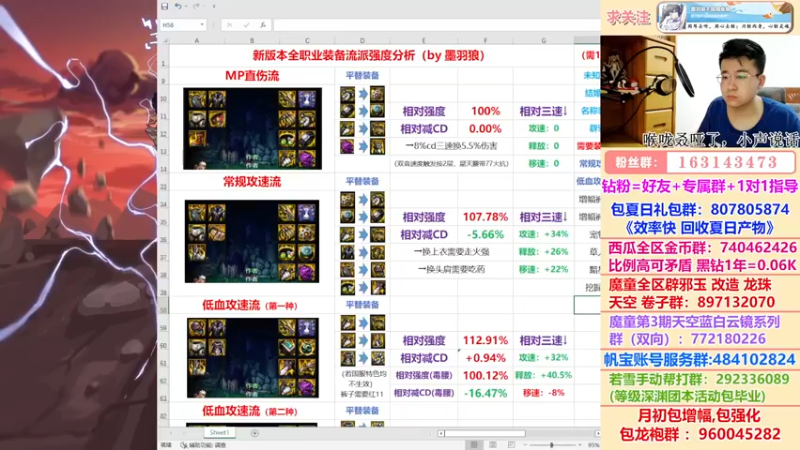Select column D header

point(362,40)
